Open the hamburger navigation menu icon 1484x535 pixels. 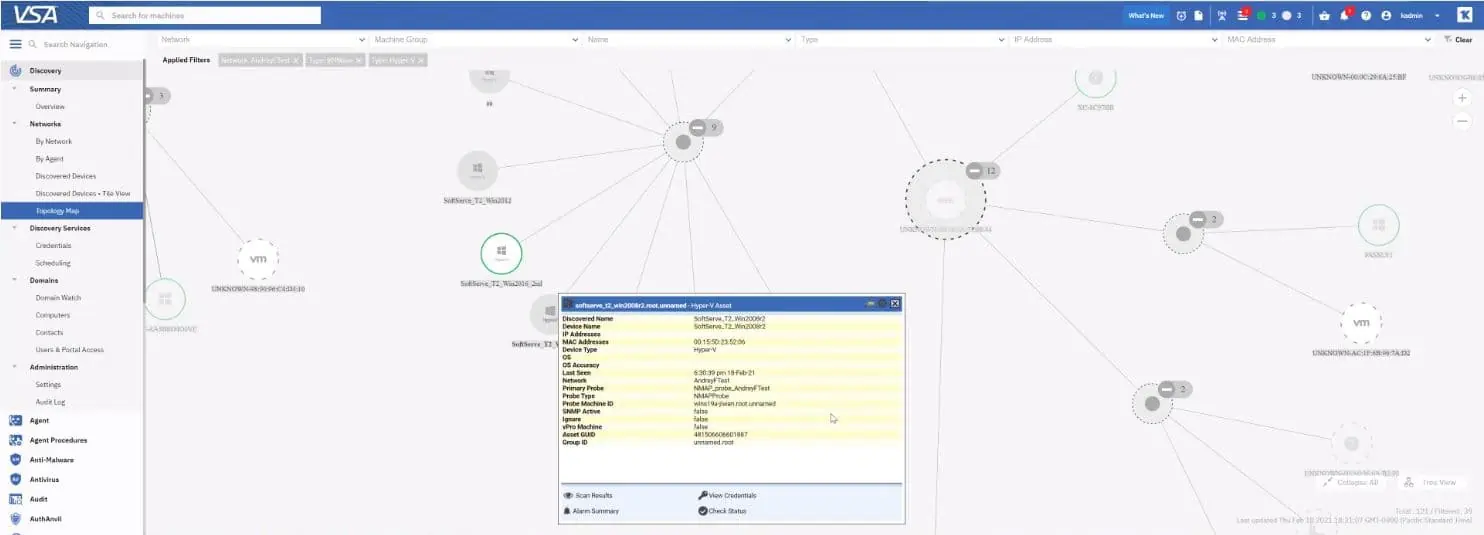coord(15,44)
